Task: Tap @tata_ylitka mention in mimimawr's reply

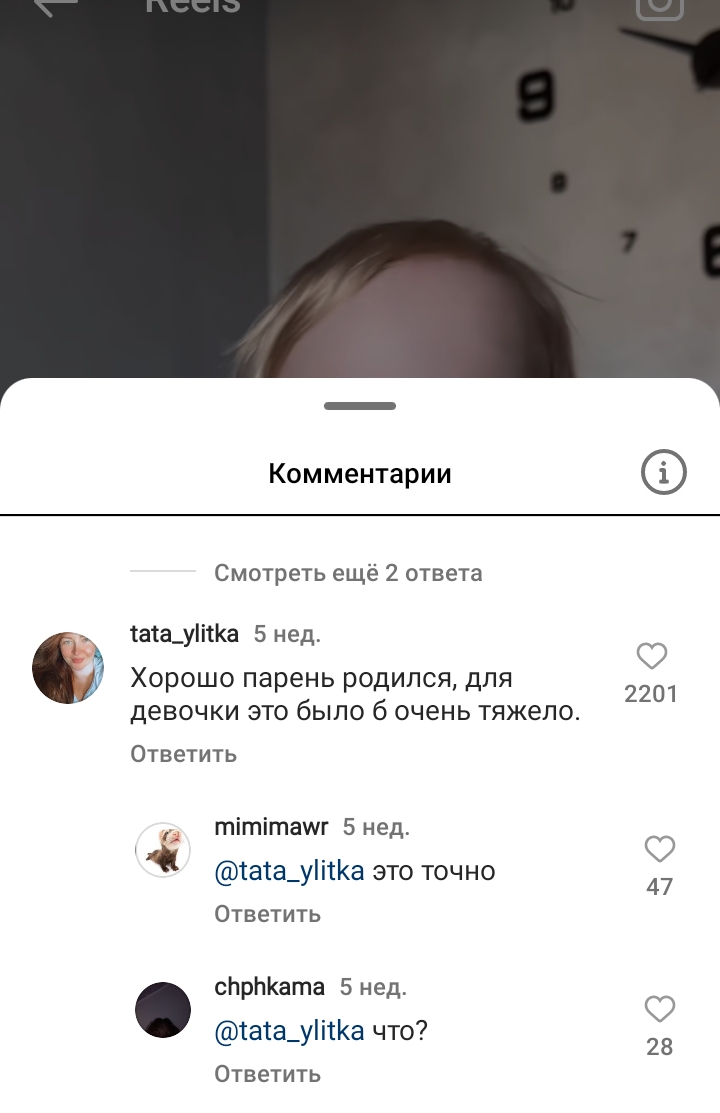Action: pos(289,872)
